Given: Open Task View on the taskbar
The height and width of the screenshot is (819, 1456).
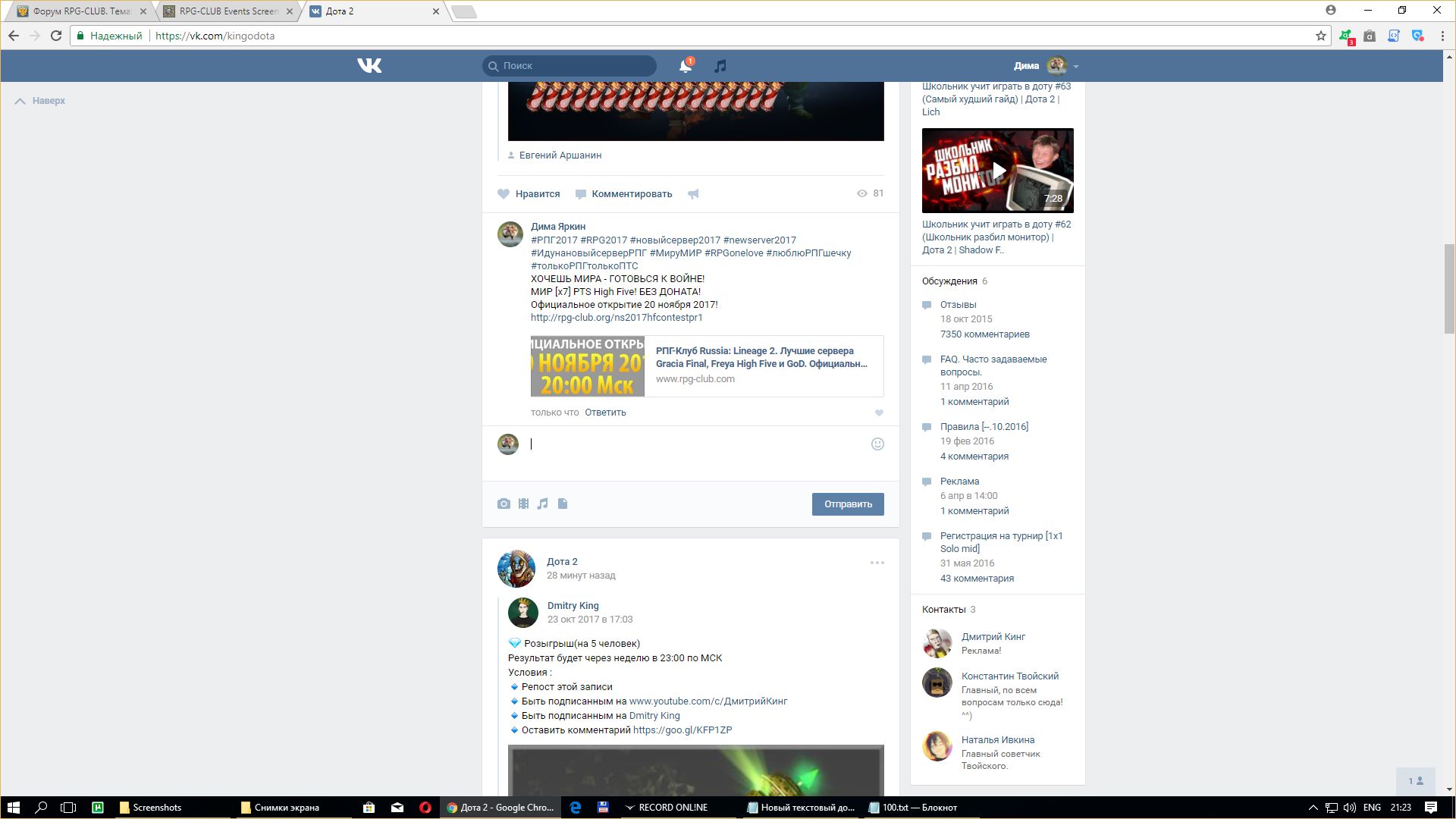Looking at the screenshot, I should click(x=68, y=808).
